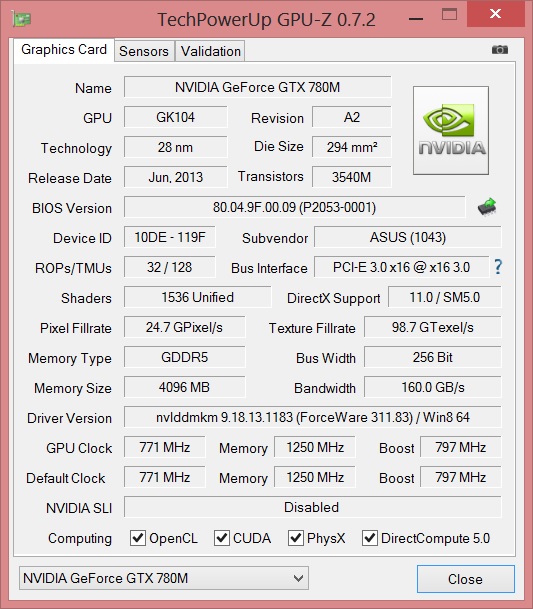Click the Close button

466,579
